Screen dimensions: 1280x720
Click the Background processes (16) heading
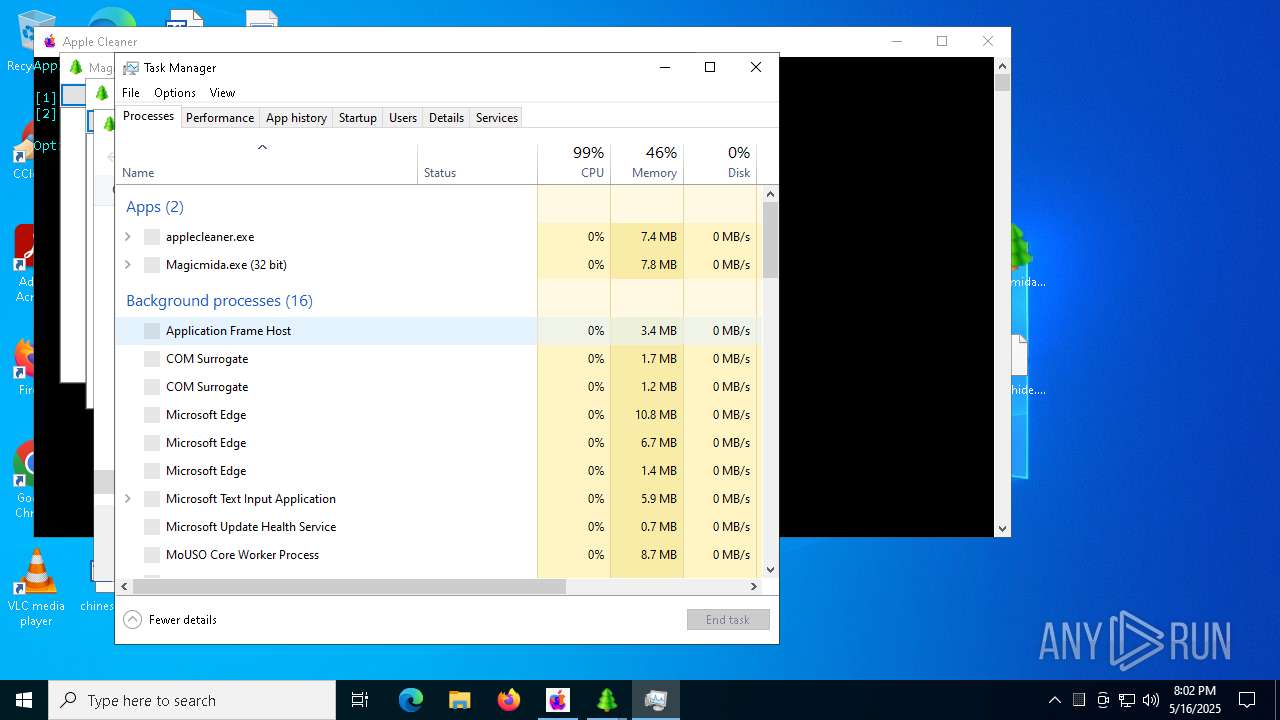coord(219,301)
